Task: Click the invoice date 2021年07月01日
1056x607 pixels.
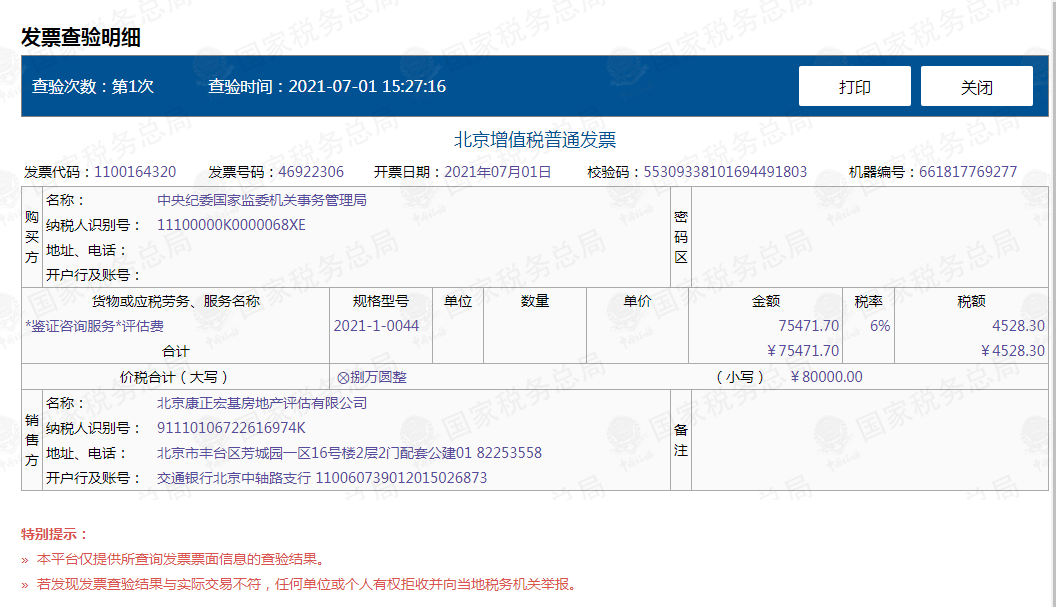Action: coord(498,172)
